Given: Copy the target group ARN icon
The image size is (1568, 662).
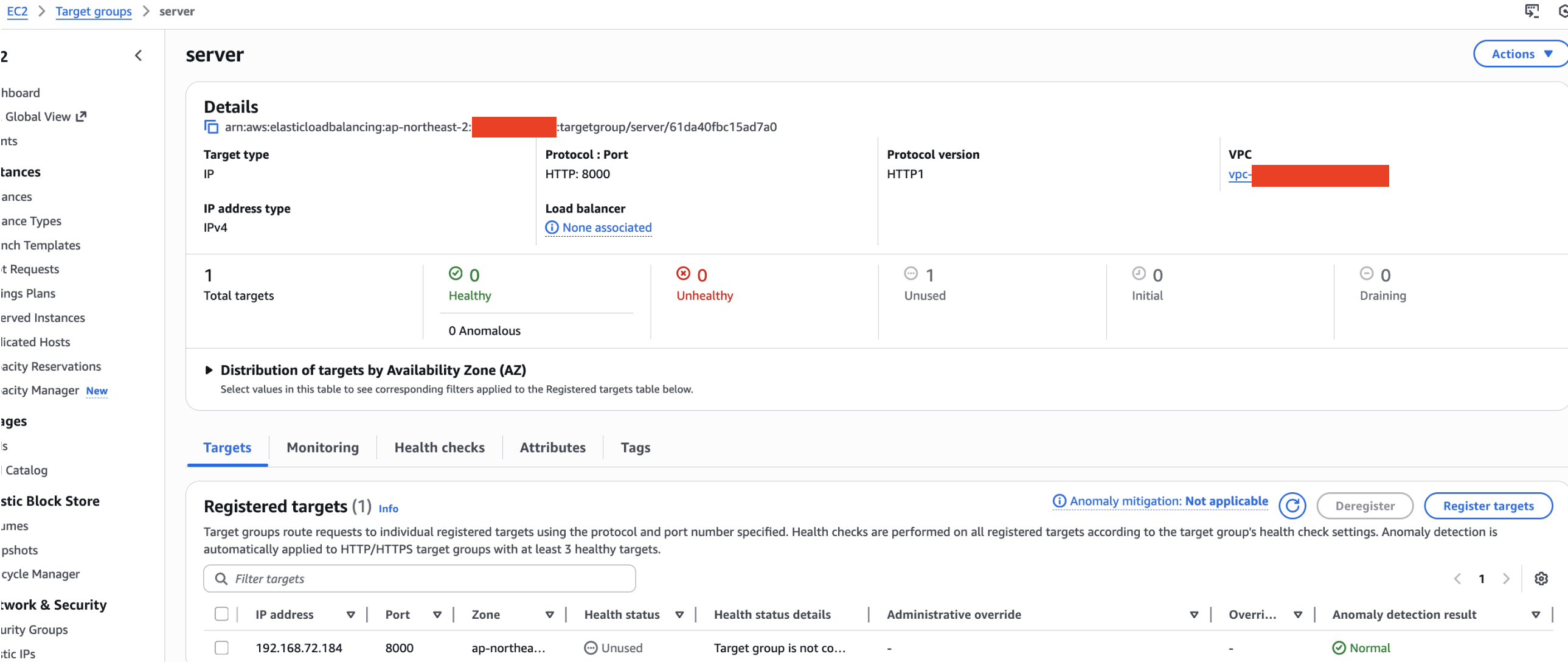Looking at the screenshot, I should tap(210, 127).
